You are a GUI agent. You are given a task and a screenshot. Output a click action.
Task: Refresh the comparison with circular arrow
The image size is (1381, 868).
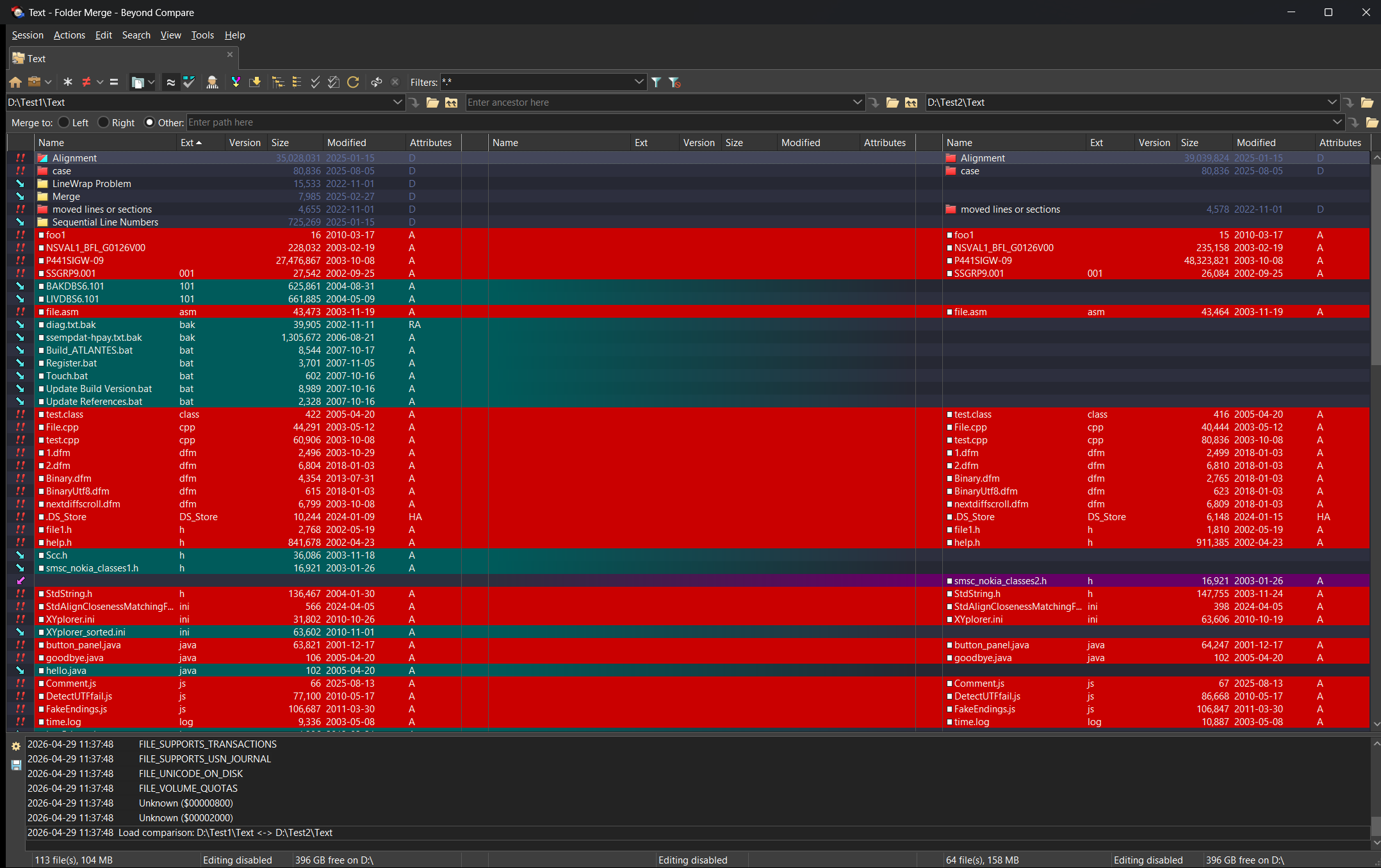[x=353, y=82]
